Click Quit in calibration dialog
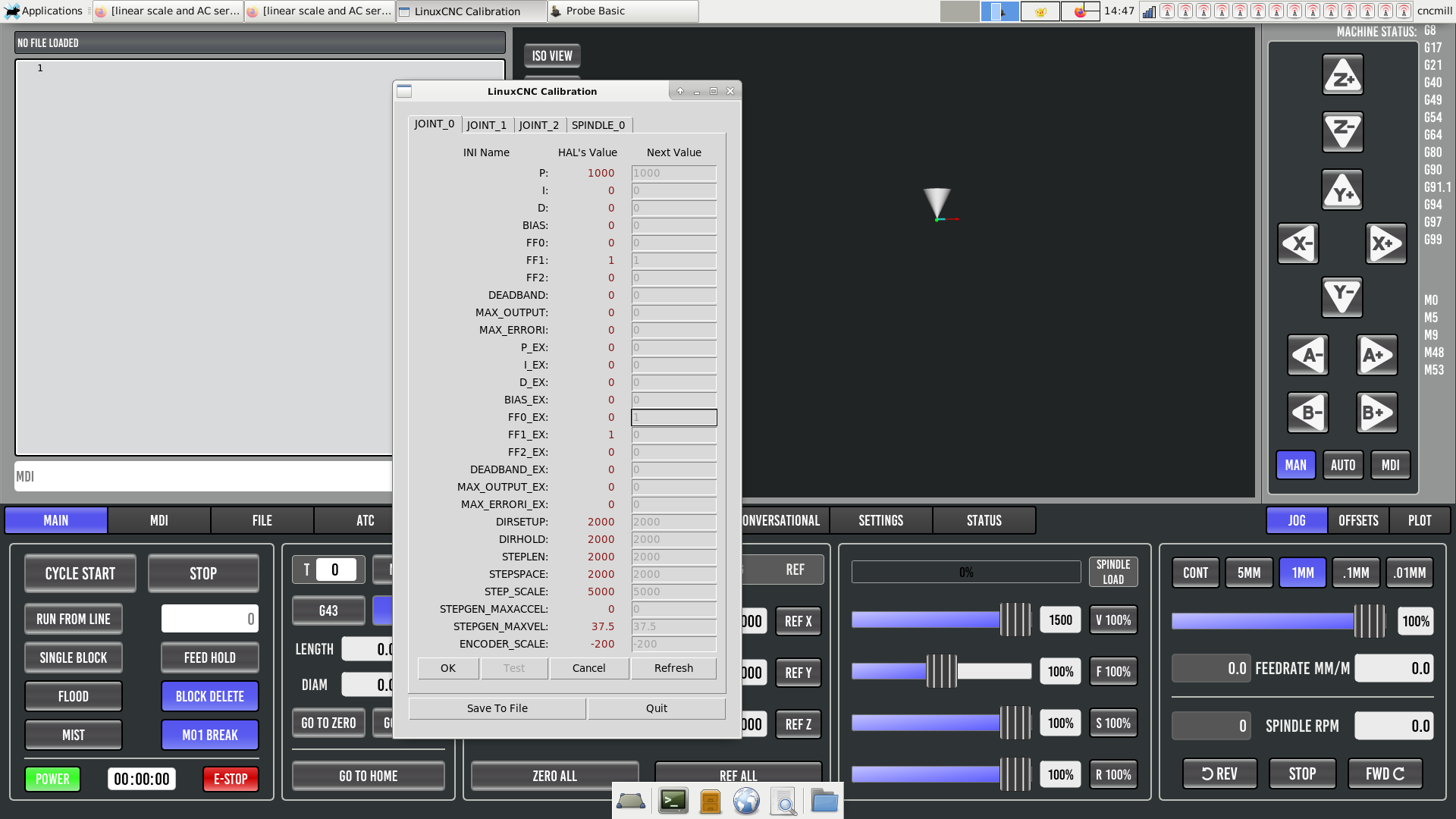Image resolution: width=1456 pixels, height=819 pixels. [x=657, y=708]
